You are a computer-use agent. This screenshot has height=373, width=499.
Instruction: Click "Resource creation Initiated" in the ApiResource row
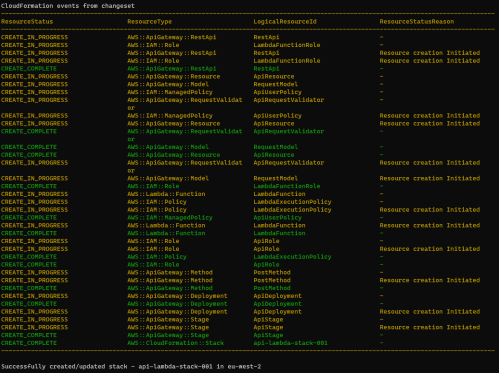430,124
